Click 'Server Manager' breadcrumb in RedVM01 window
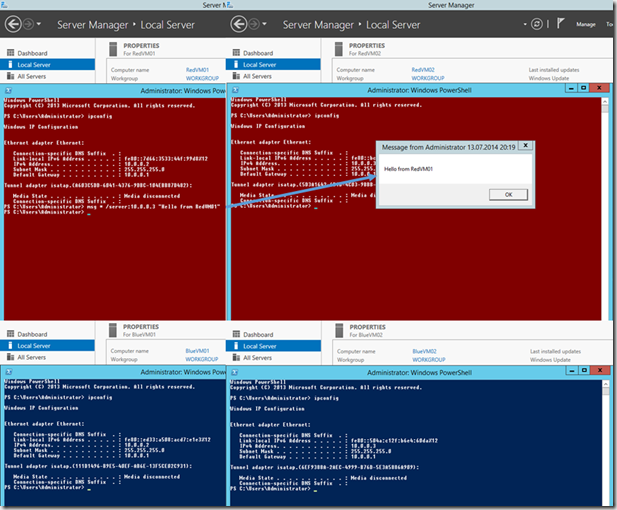This screenshot has width=617, height=510. [92, 25]
